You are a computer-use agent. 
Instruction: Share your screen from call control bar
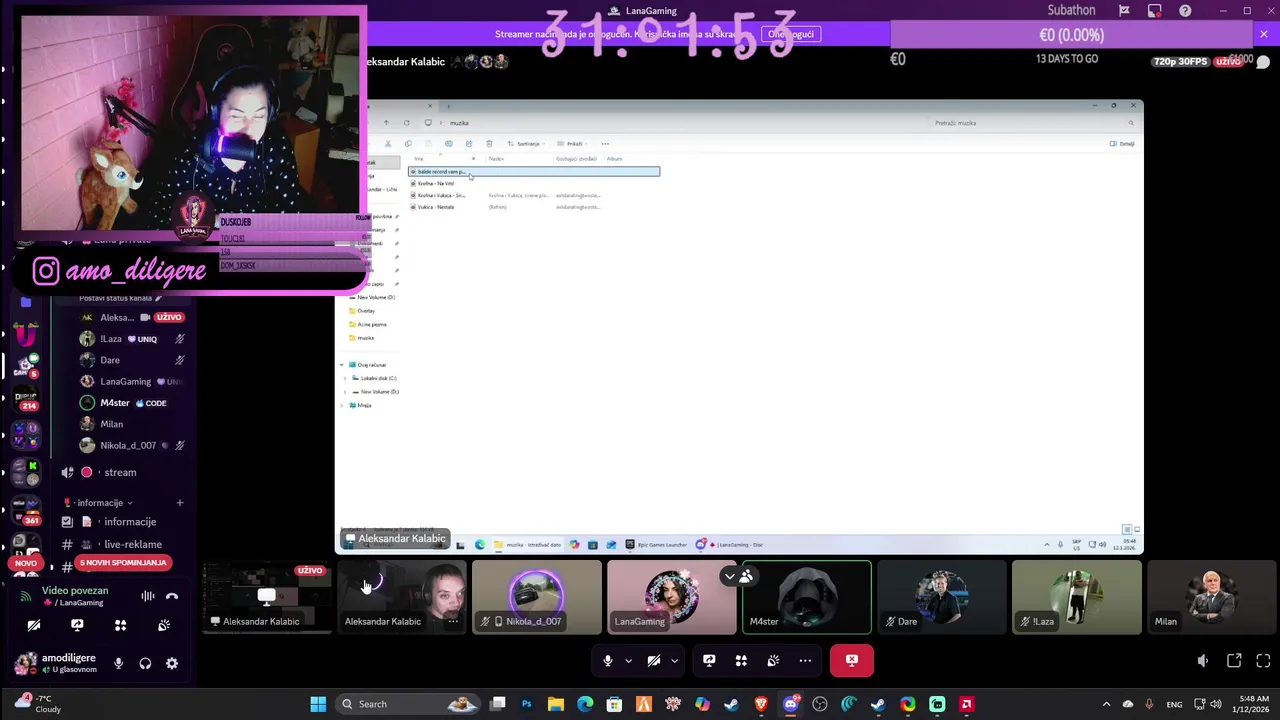click(x=709, y=661)
